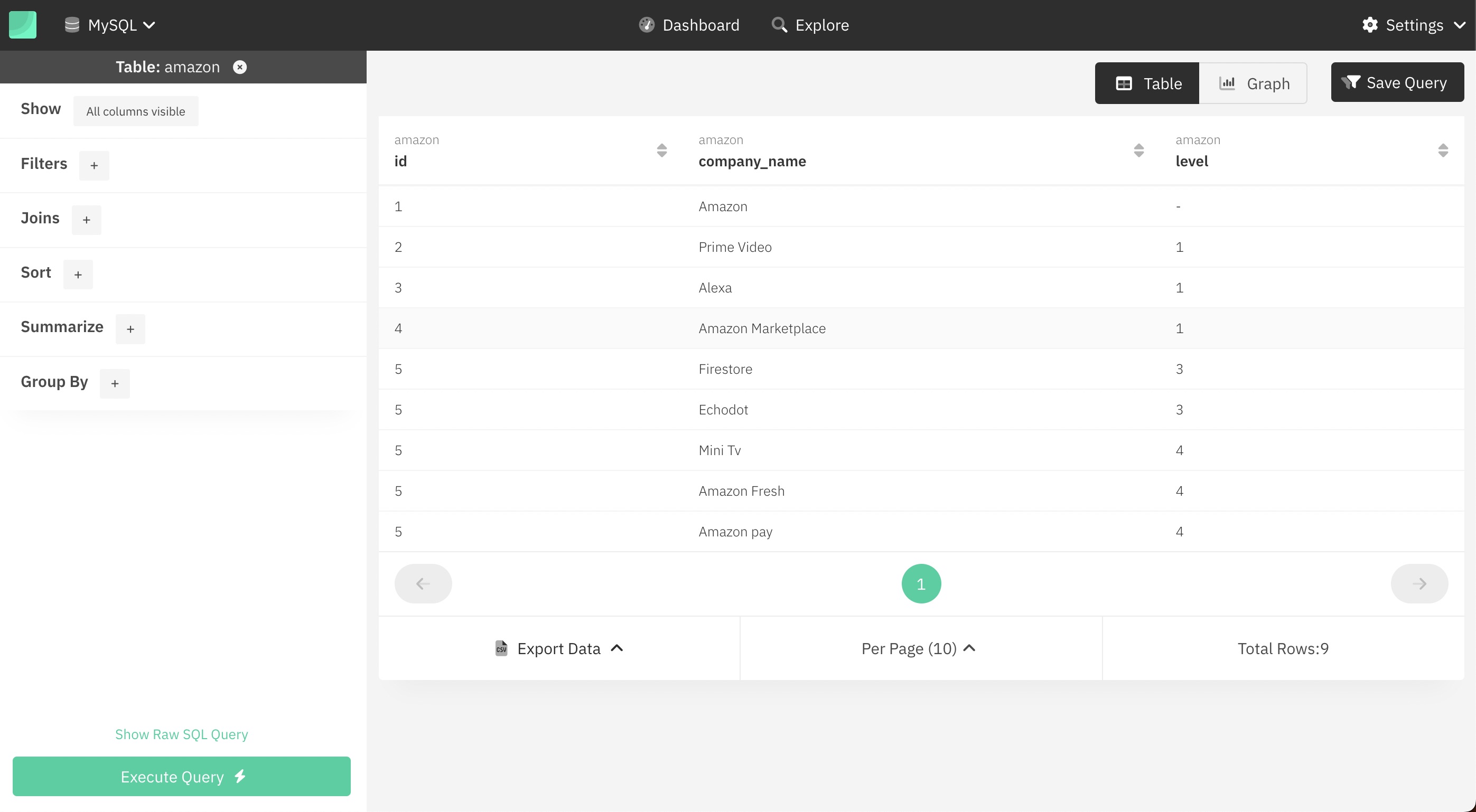Select the Firestore cell
Viewport: 1476px width, 812px height.
click(x=725, y=369)
